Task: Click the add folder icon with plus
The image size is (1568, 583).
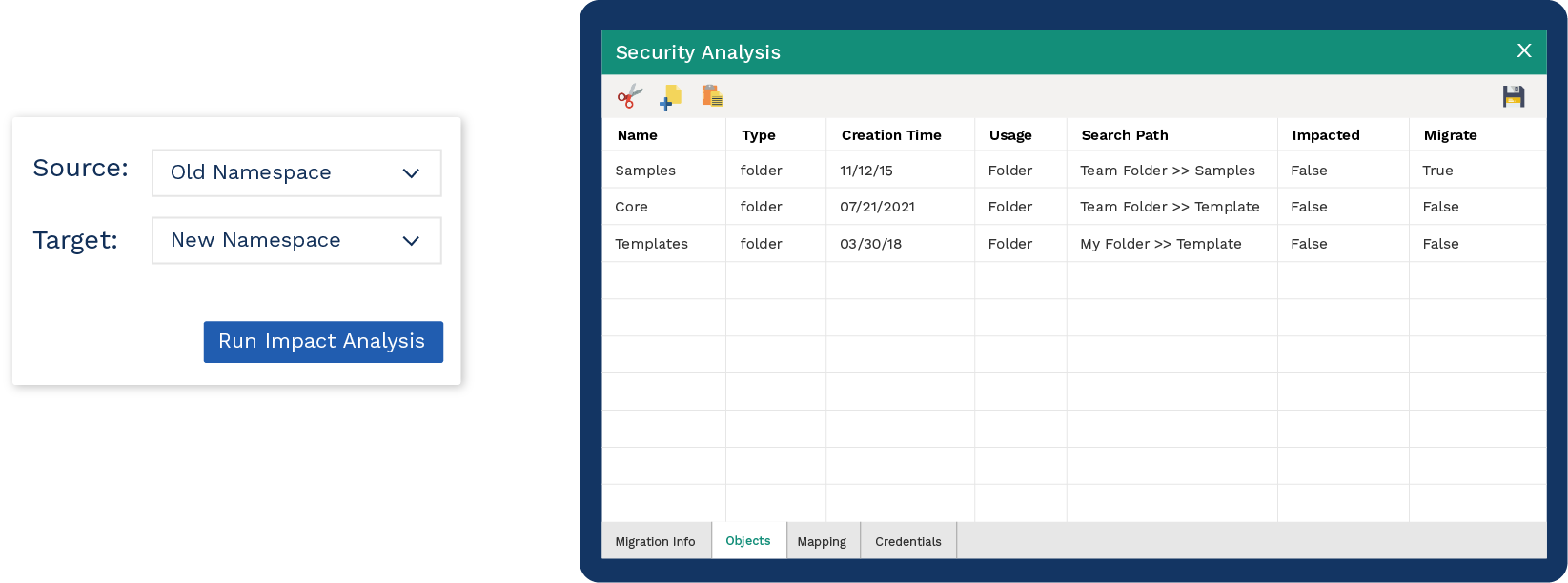Action: pyautogui.click(x=671, y=96)
